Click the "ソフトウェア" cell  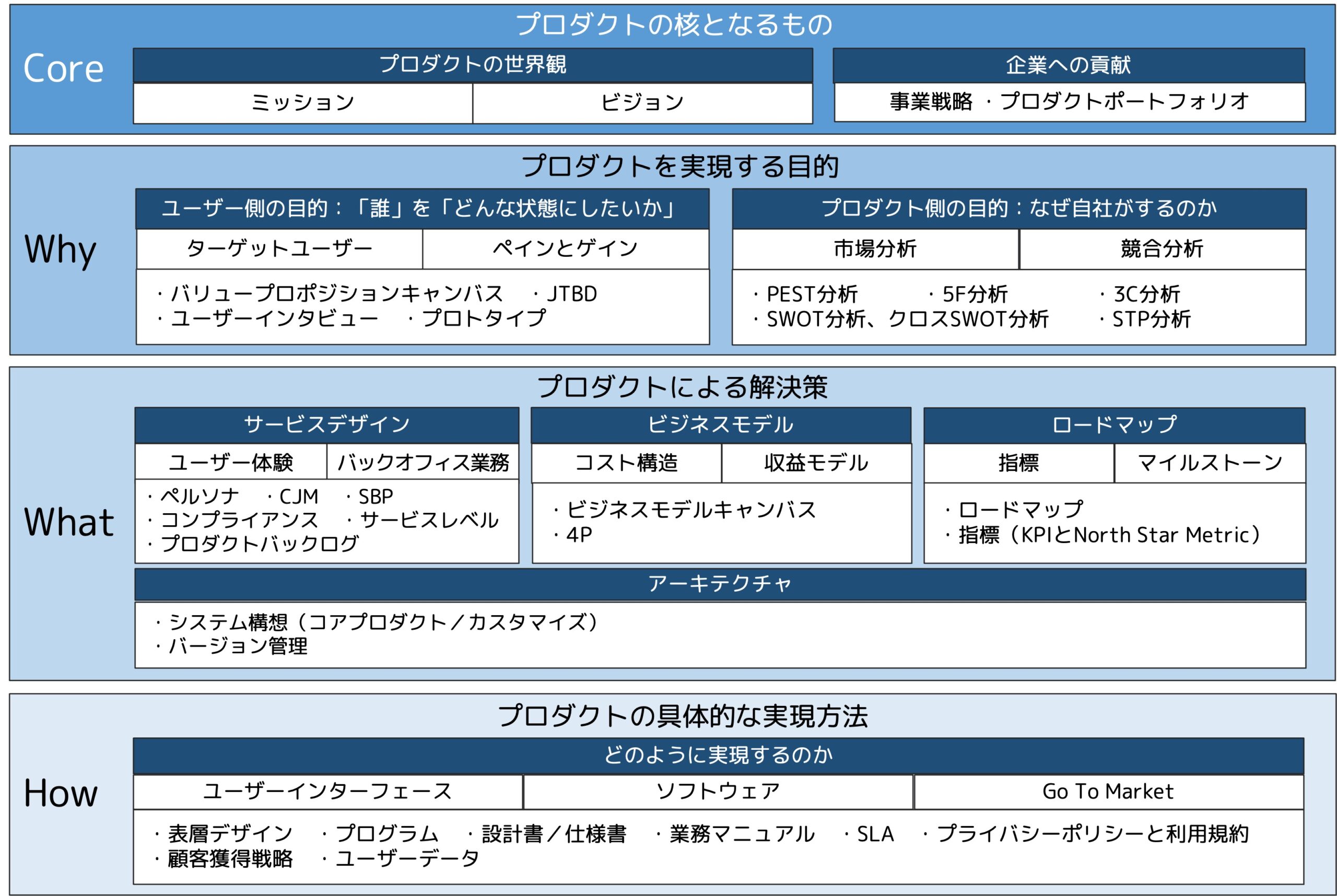coord(719,792)
